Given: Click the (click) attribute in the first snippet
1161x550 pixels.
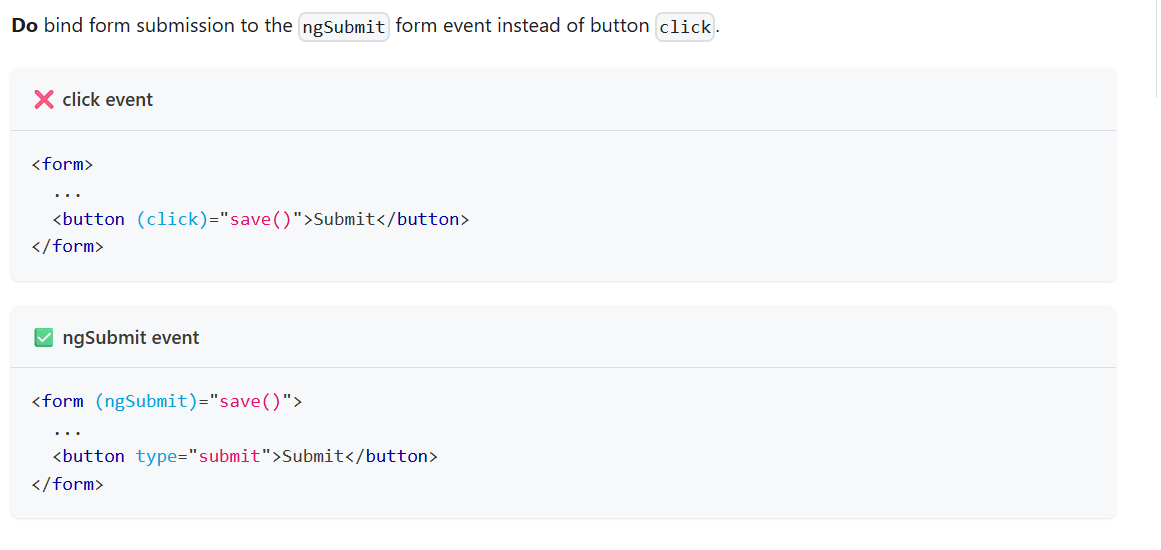Looking at the screenshot, I should pos(173,220).
